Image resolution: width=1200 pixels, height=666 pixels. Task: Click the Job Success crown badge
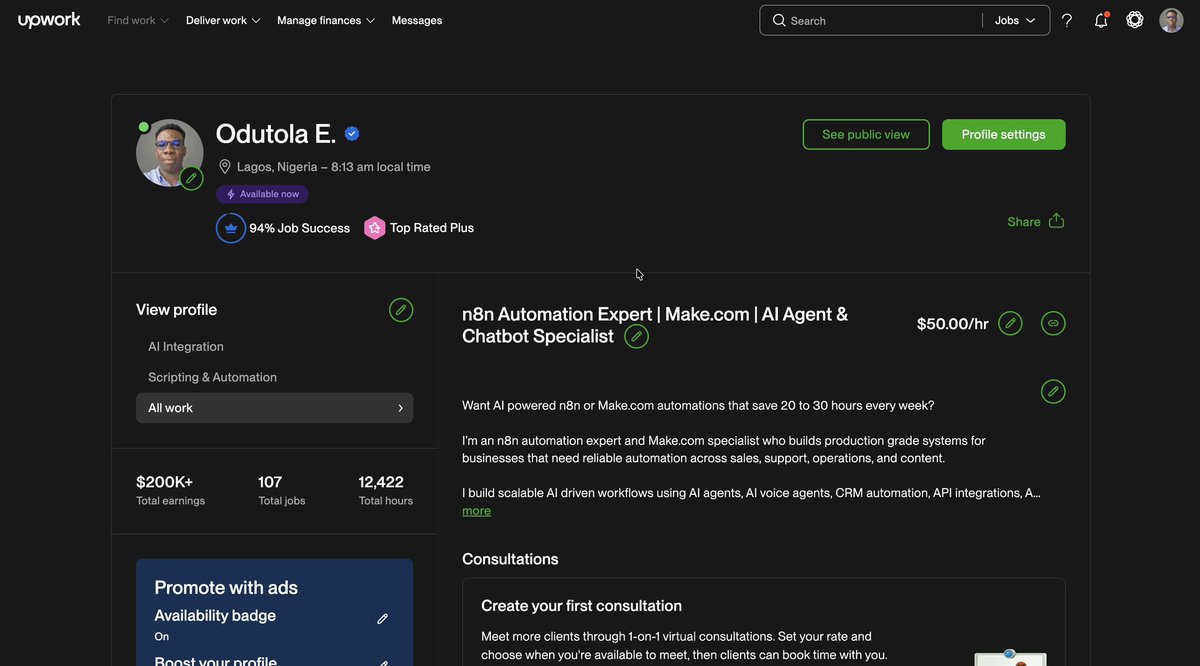[231, 228]
